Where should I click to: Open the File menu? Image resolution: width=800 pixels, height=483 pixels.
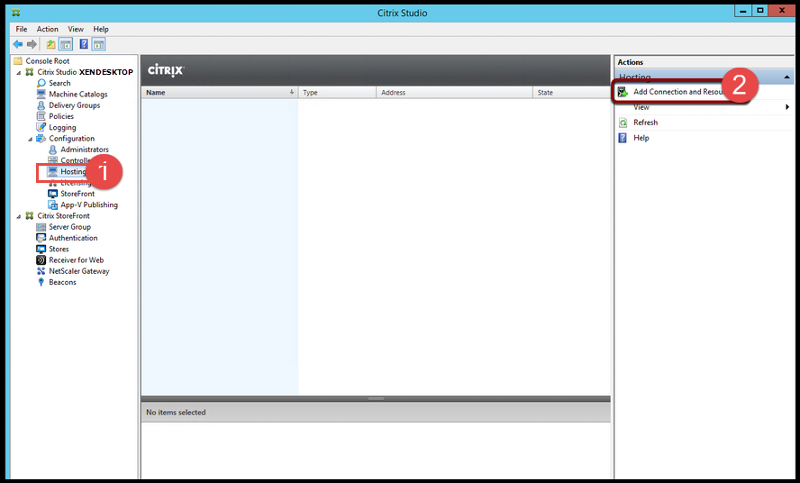(21, 29)
